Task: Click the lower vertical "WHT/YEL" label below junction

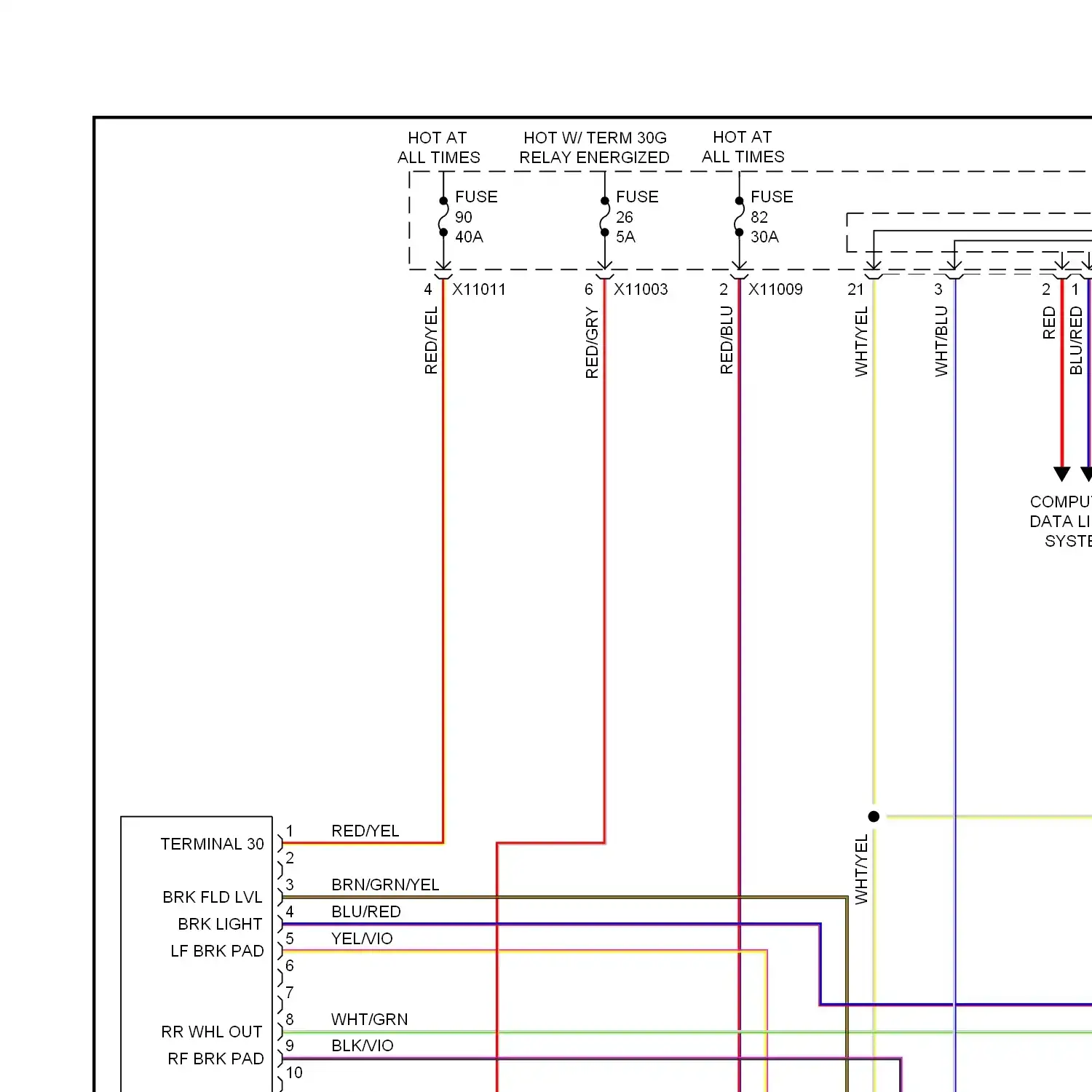Action: tap(861, 869)
